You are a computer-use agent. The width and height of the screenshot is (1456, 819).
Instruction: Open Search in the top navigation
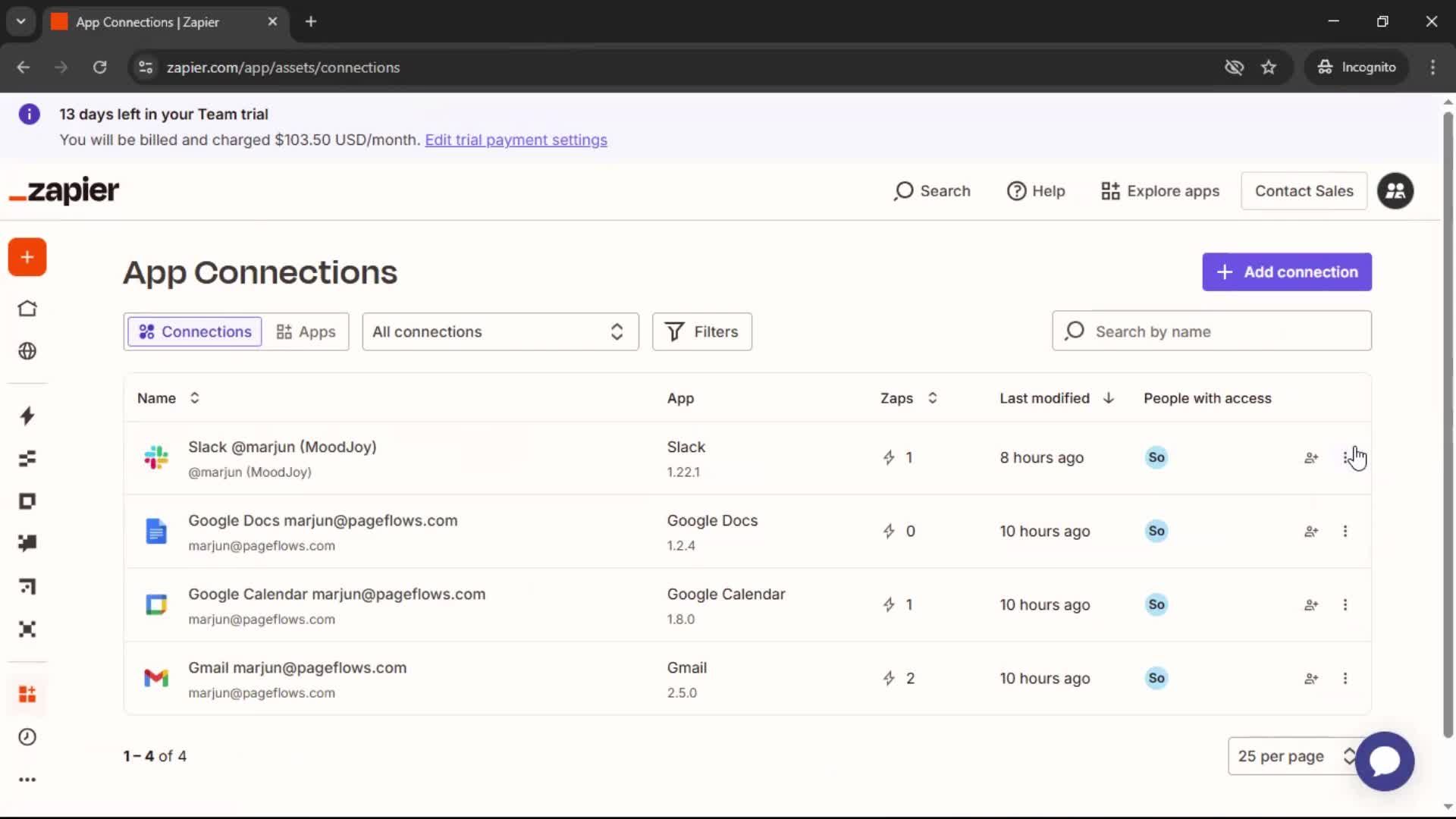pyautogui.click(x=932, y=191)
